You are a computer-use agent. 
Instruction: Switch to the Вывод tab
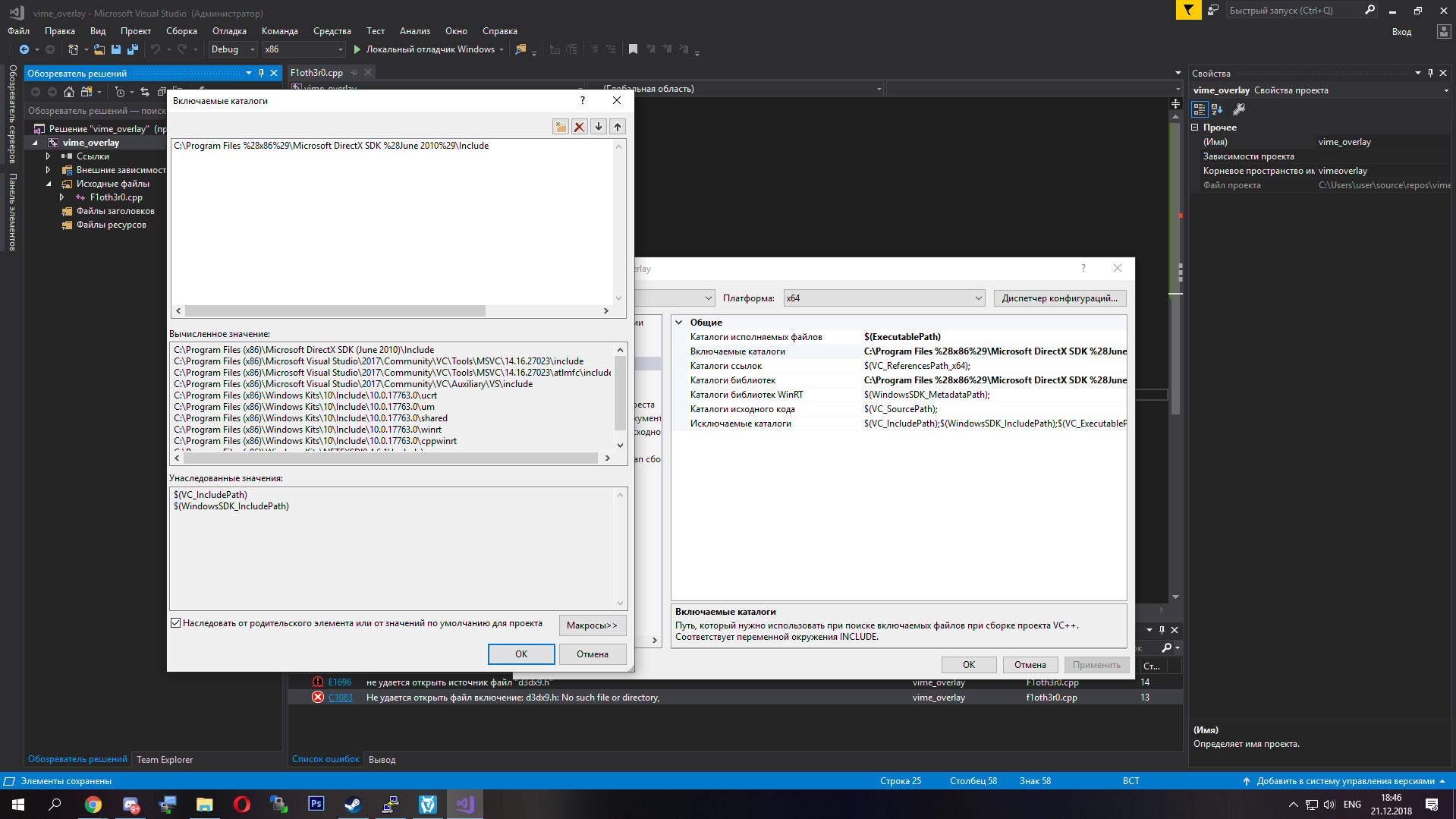click(382, 759)
